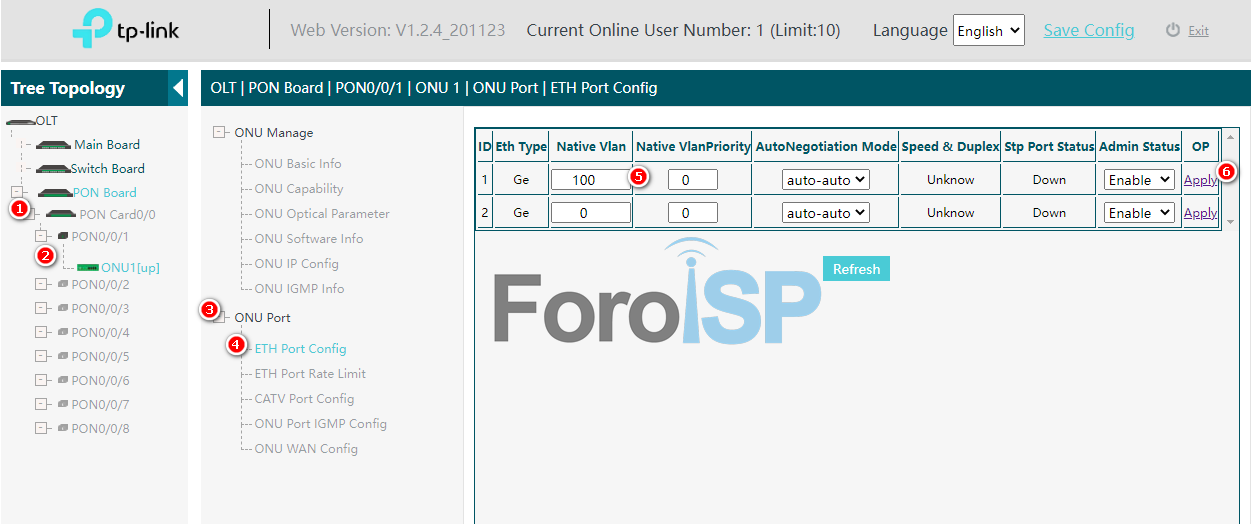
Task: Click the green ONU1[up] device icon
Action: pos(88,267)
